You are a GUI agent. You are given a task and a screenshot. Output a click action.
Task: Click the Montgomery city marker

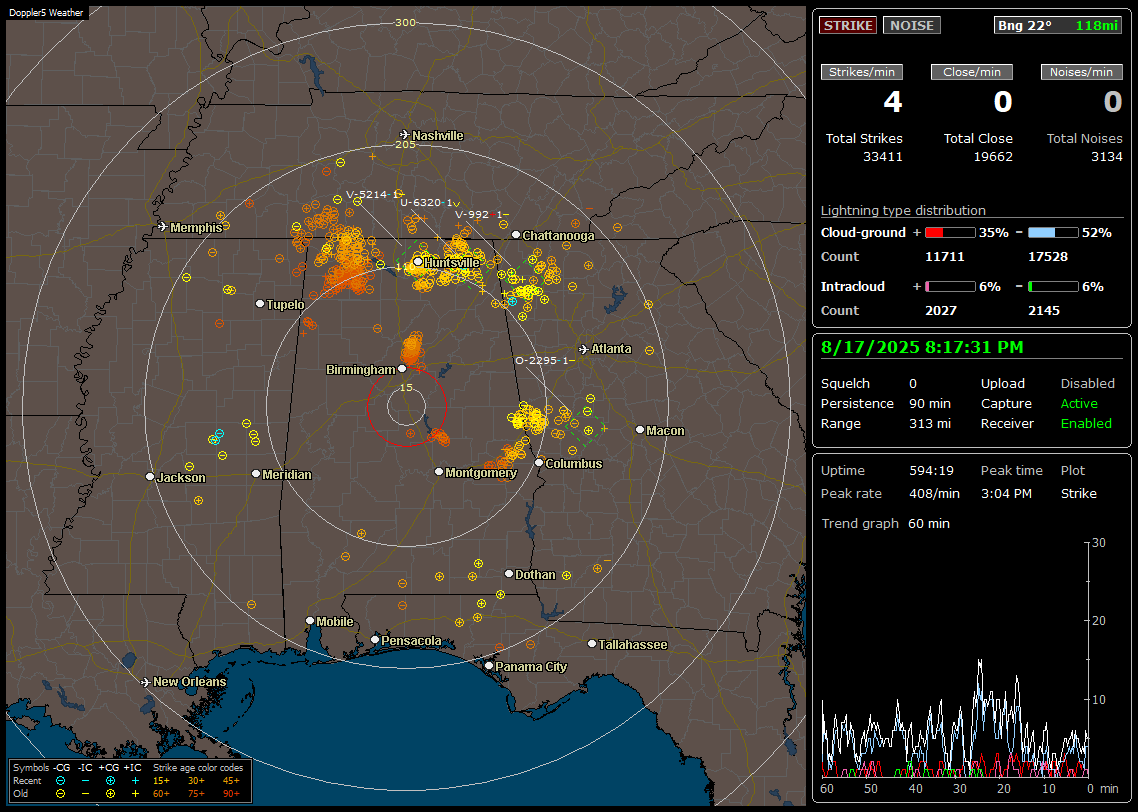pyautogui.click(x=439, y=472)
